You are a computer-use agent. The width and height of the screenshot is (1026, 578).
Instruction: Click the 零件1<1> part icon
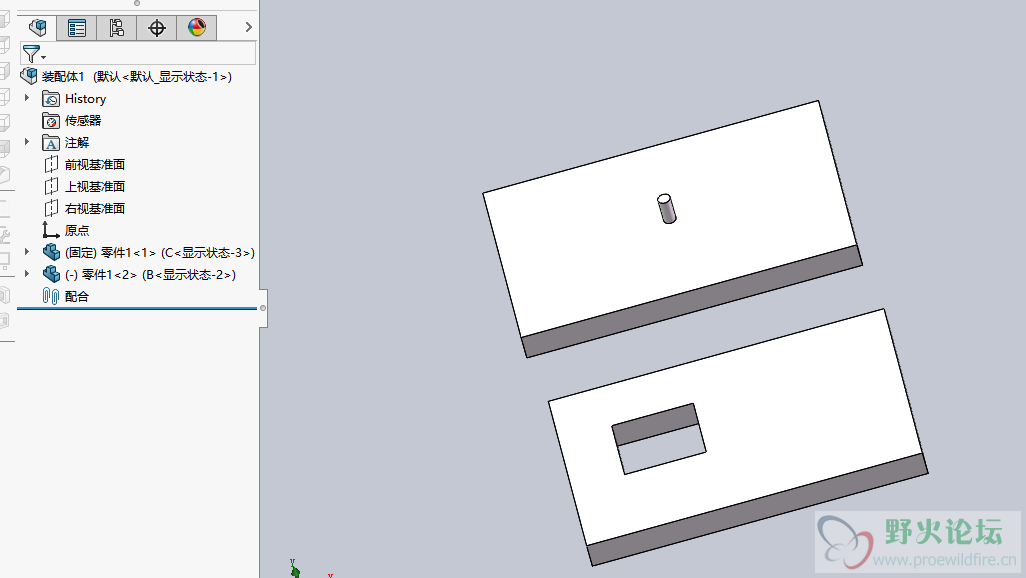(x=51, y=253)
